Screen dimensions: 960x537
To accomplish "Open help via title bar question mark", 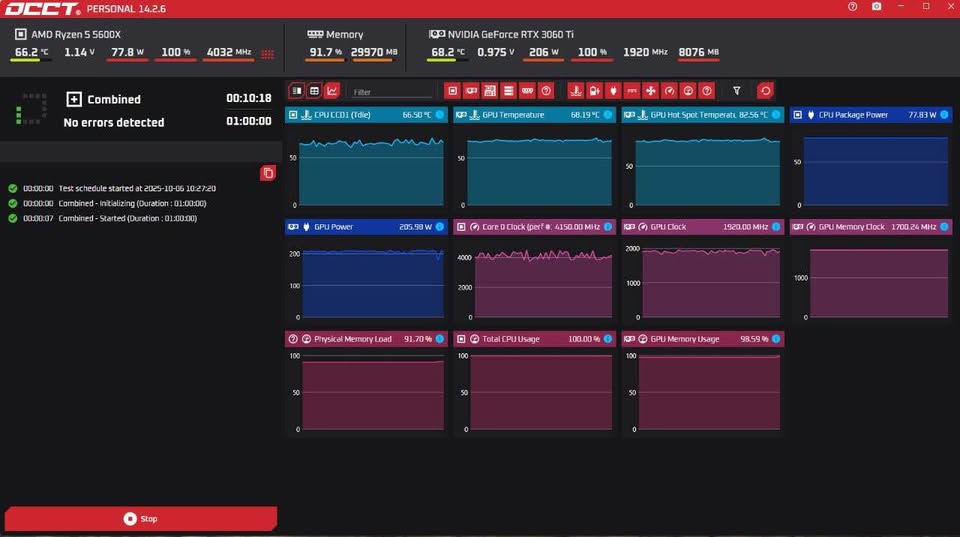I will click(852, 7).
